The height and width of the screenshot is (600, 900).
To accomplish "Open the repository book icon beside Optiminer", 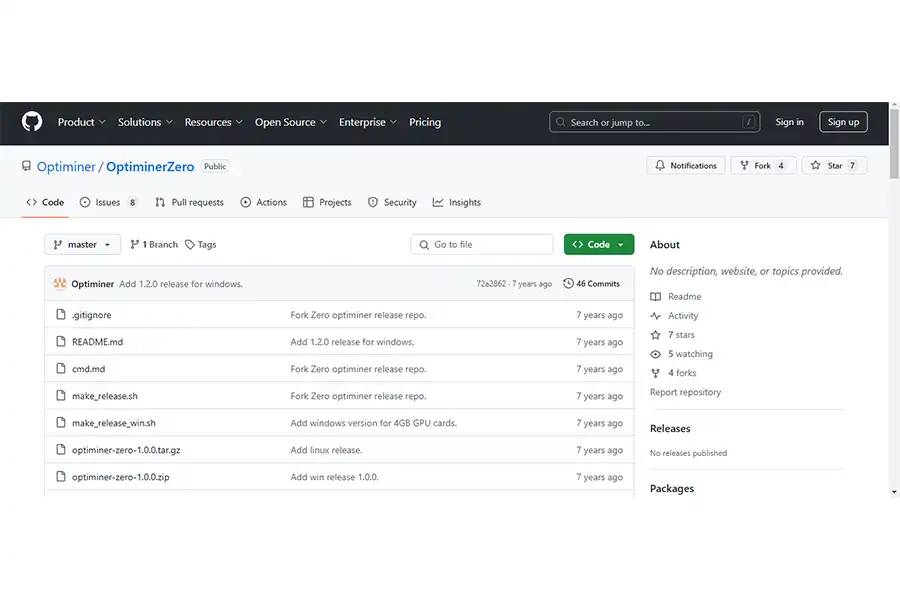I will point(26,166).
